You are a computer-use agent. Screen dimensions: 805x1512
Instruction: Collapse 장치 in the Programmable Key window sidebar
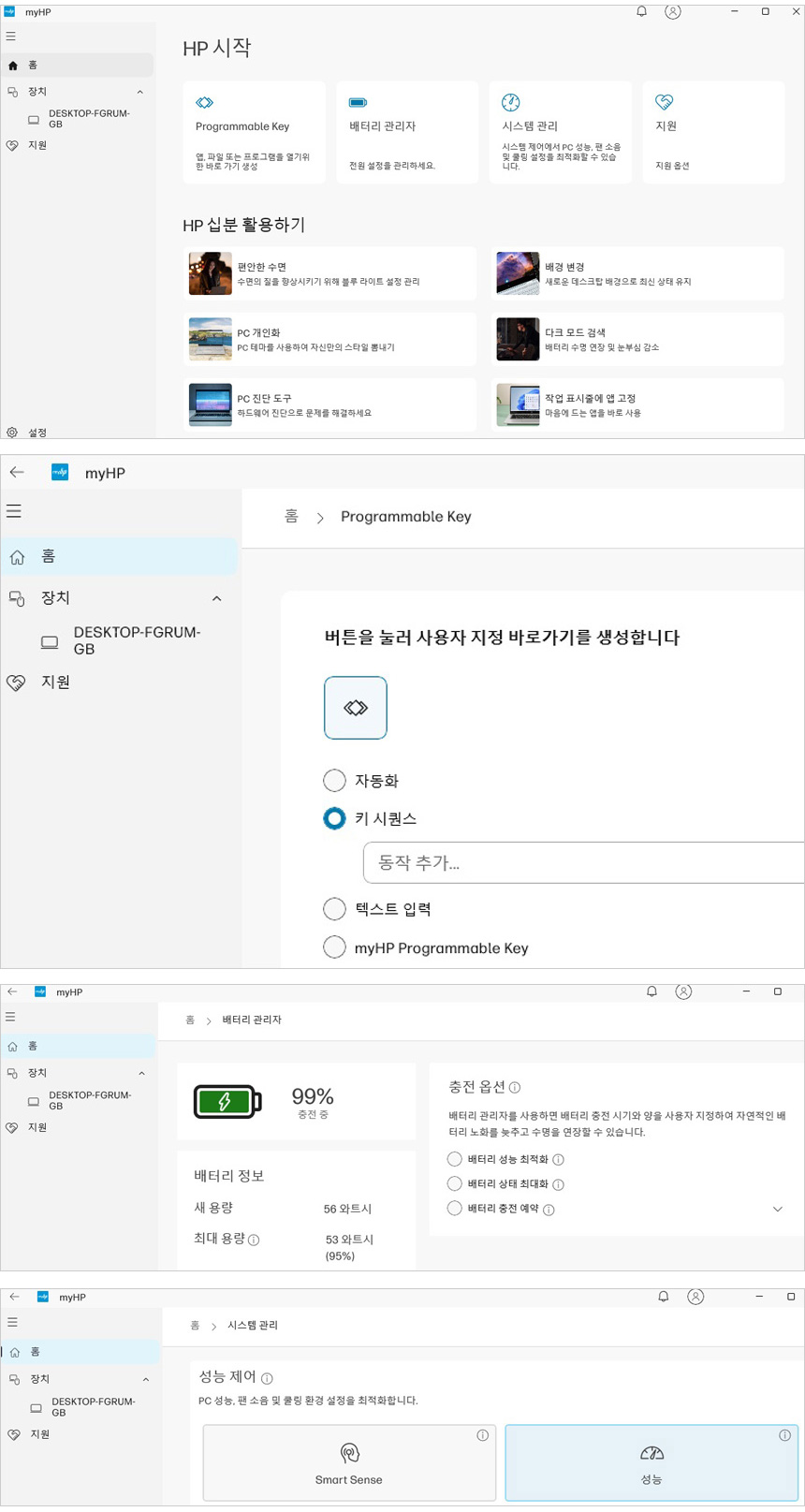pyautogui.click(x=217, y=598)
